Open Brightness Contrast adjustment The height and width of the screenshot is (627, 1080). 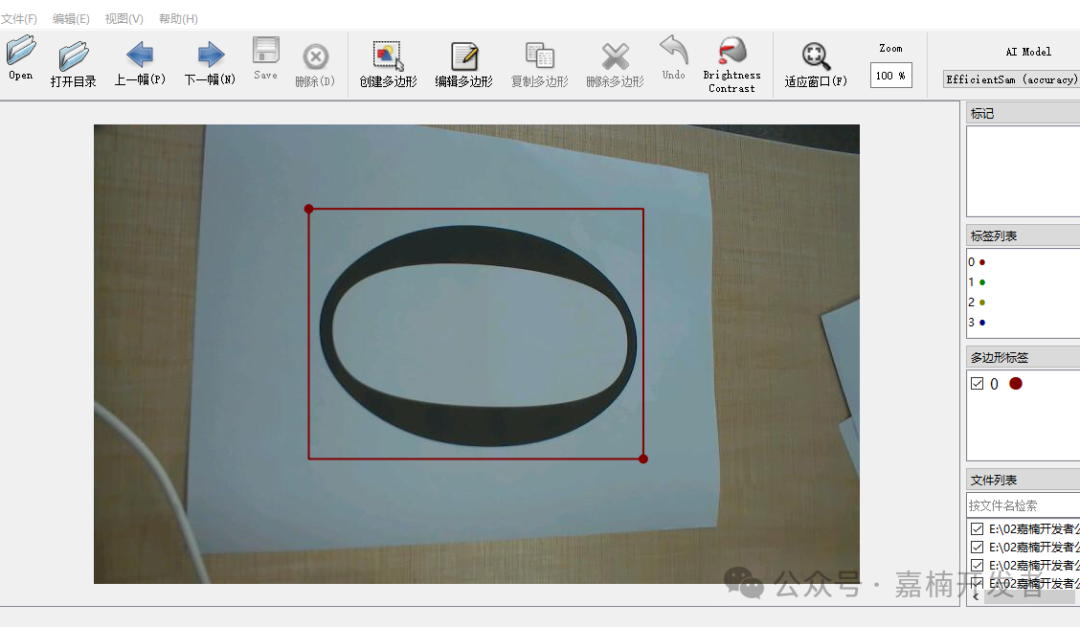click(732, 64)
